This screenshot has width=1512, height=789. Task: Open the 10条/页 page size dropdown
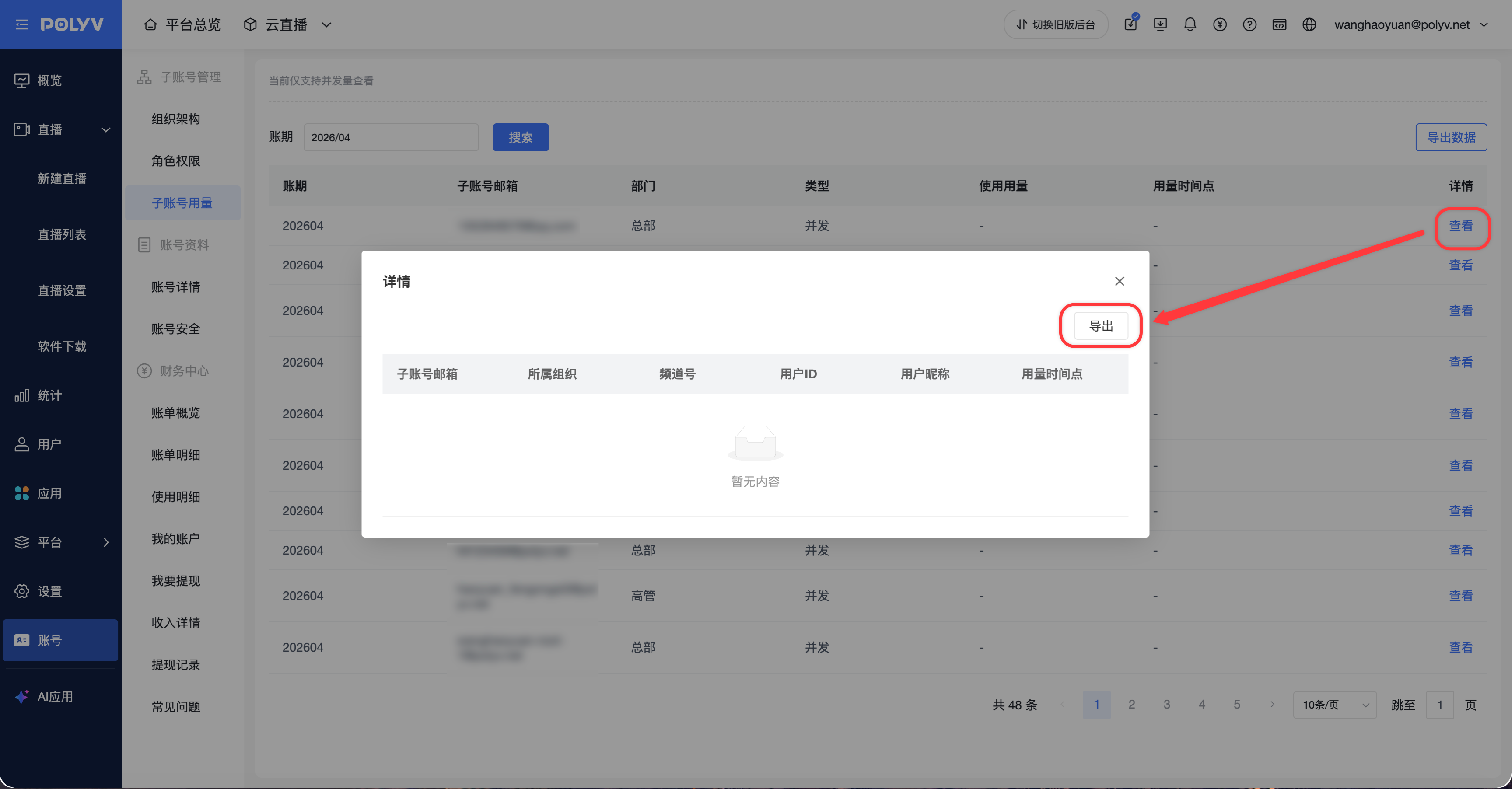(x=1335, y=705)
